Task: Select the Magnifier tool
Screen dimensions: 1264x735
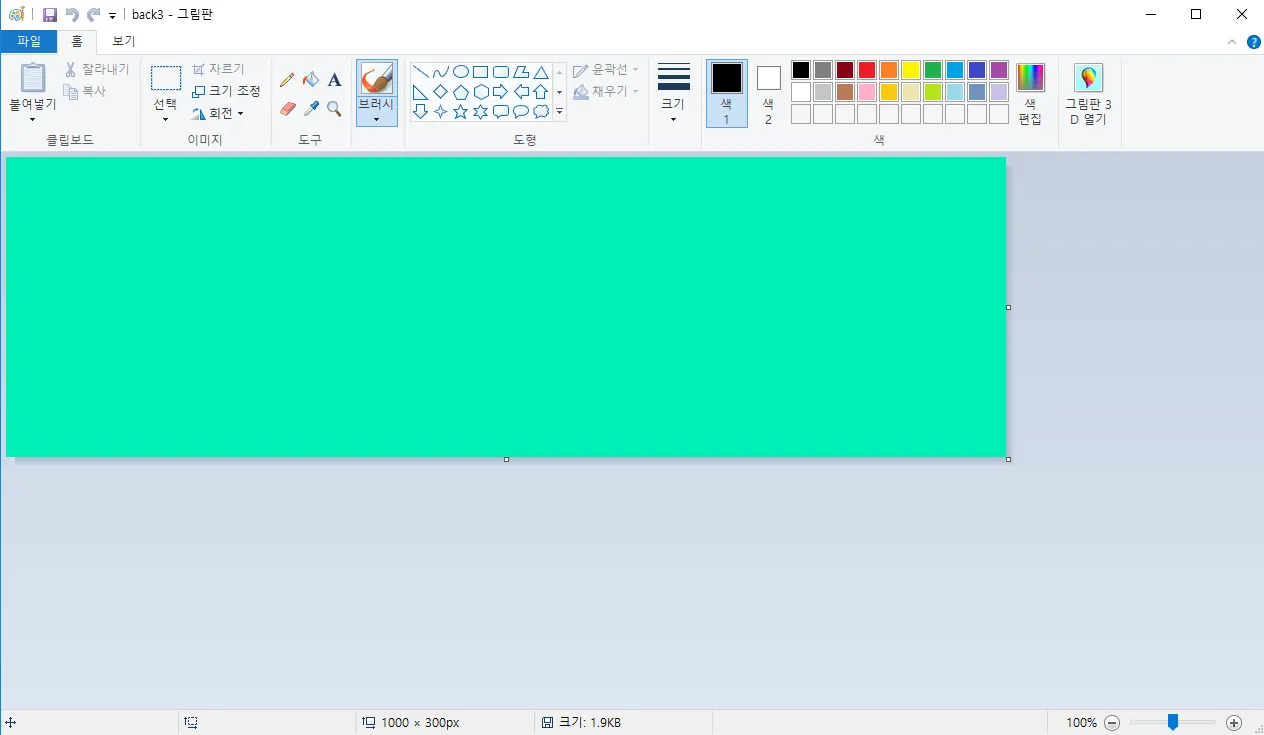Action: tap(334, 108)
